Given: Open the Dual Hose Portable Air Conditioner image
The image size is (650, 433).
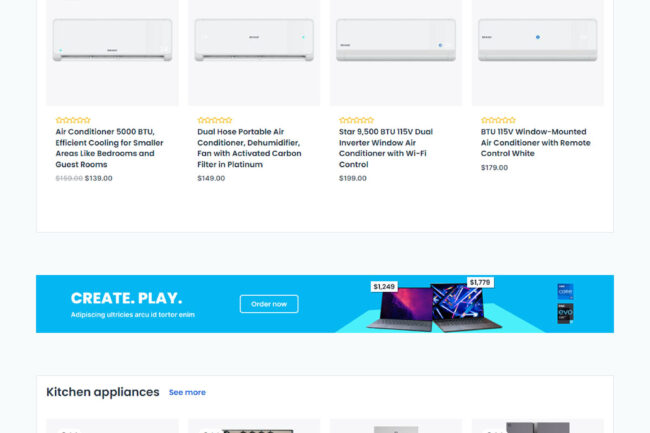Looking at the screenshot, I should [254, 53].
